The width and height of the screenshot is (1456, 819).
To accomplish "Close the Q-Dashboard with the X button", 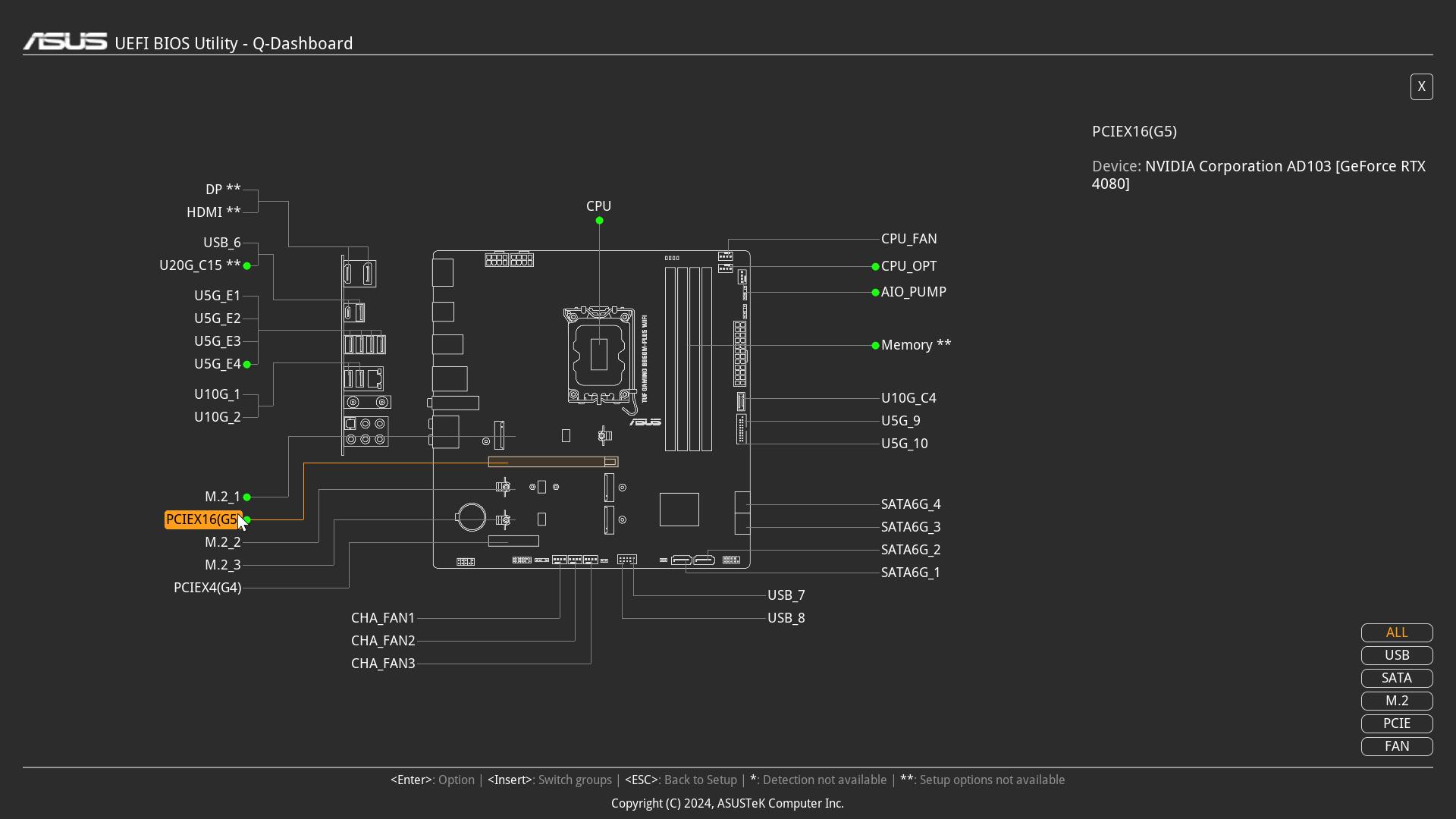I will tap(1422, 86).
